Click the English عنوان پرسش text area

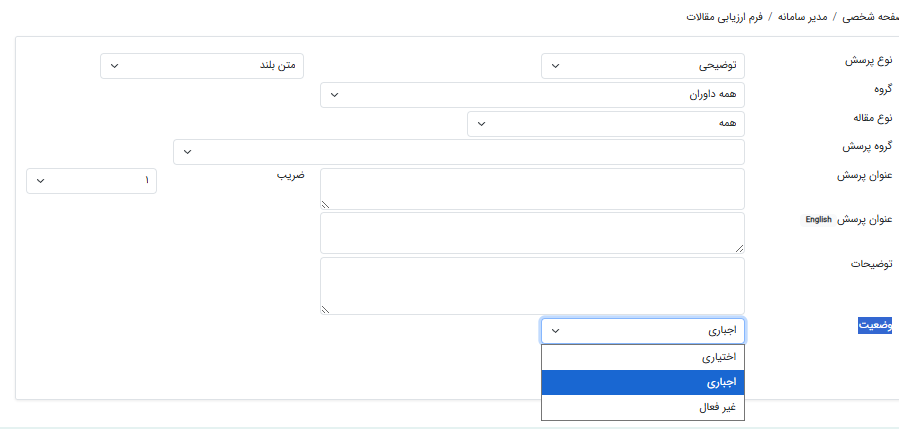(x=532, y=232)
